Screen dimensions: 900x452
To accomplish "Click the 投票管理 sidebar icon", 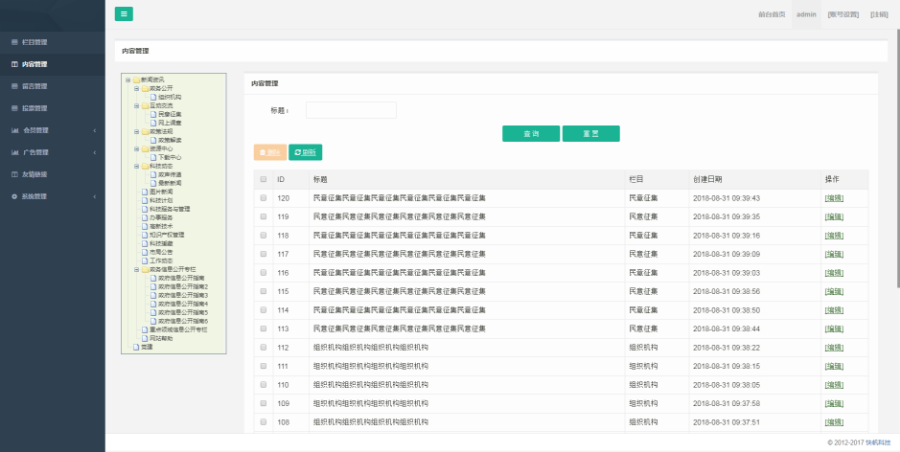I will coord(15,108).
